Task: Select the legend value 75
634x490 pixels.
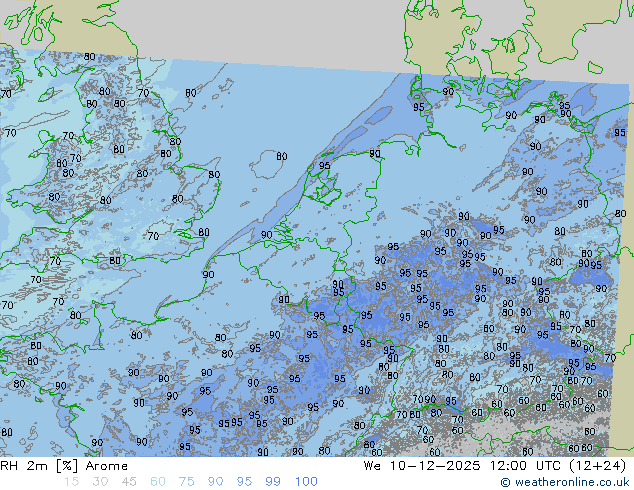Action: (x=186, y=482)
